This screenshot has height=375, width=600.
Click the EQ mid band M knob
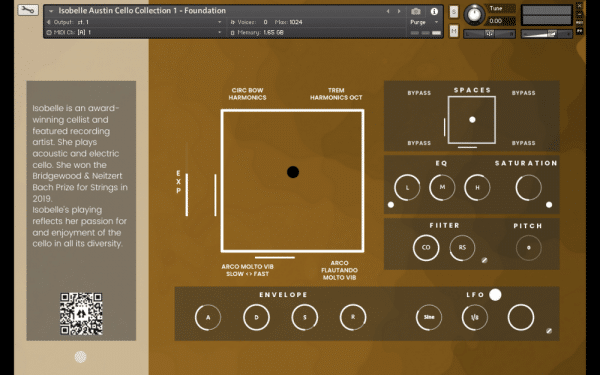point(442,188)
